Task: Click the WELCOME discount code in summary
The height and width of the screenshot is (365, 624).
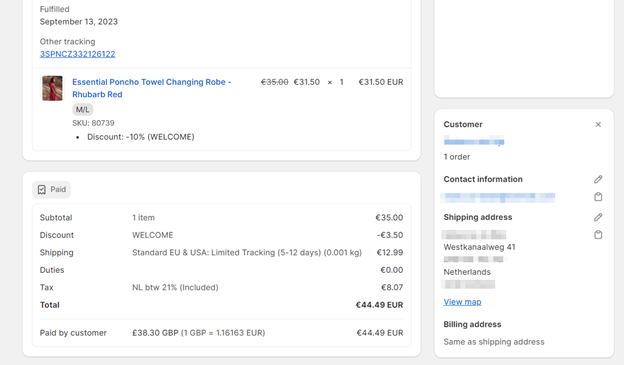Action: (152, 235)
